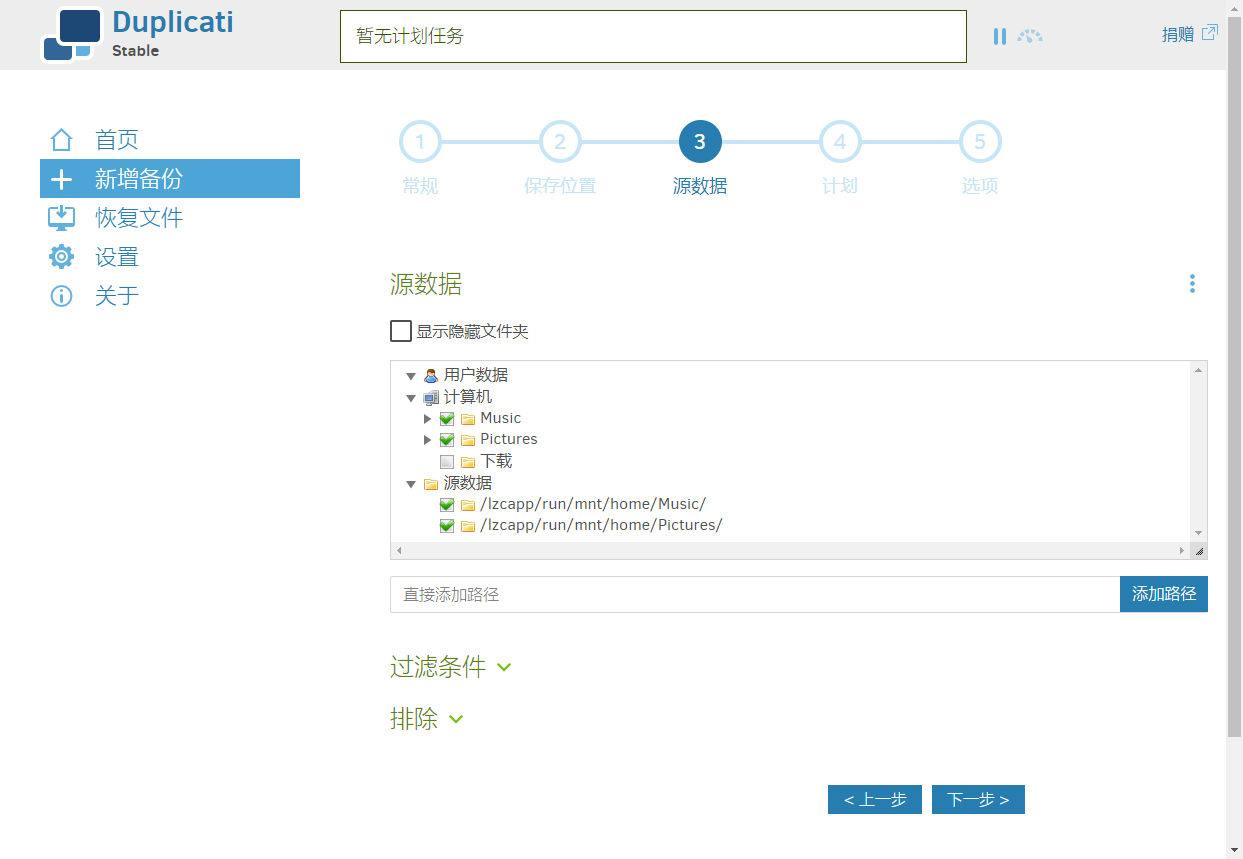
Task: Uncheck the Music folder checkbox under 计算机
Action: pos(447,419)
